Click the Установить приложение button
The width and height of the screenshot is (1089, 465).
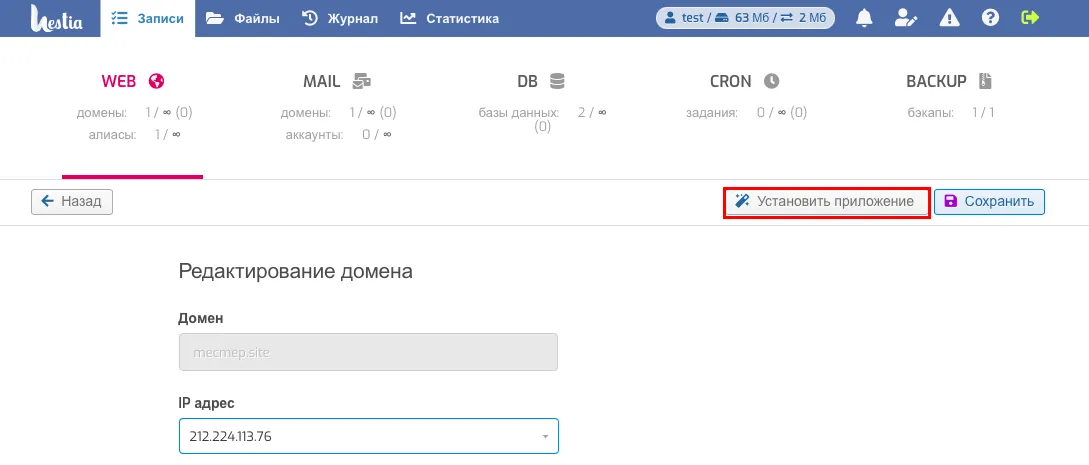826,202
